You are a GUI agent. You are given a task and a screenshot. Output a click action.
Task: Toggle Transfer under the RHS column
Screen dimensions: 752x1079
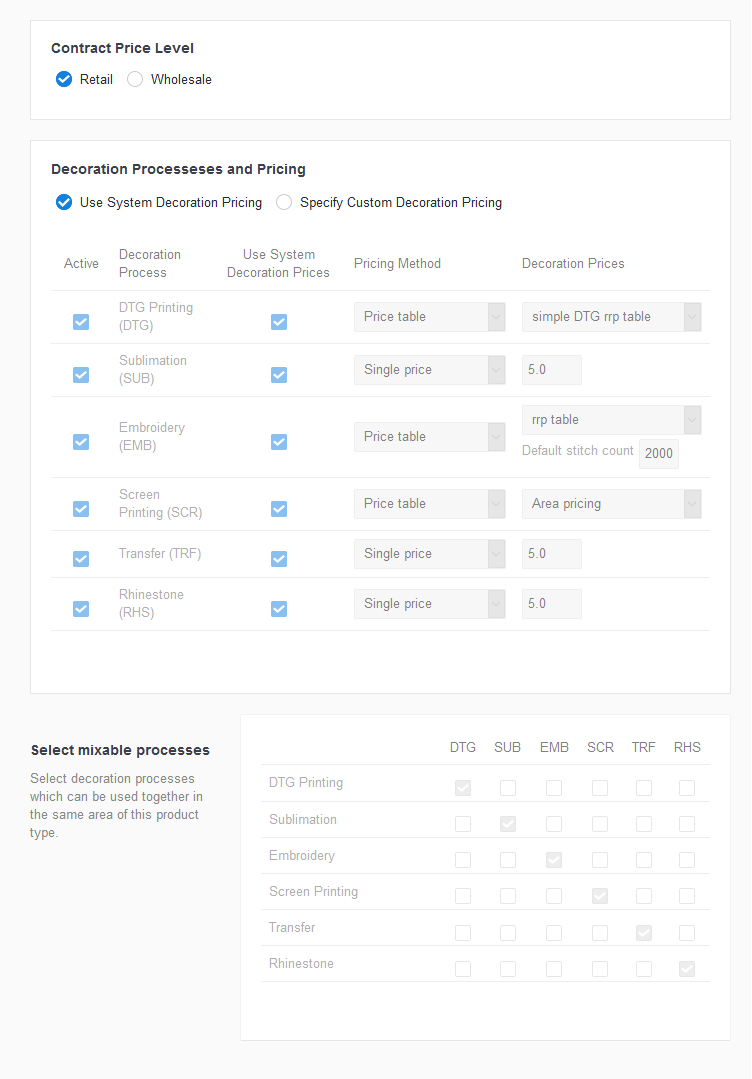687,932
